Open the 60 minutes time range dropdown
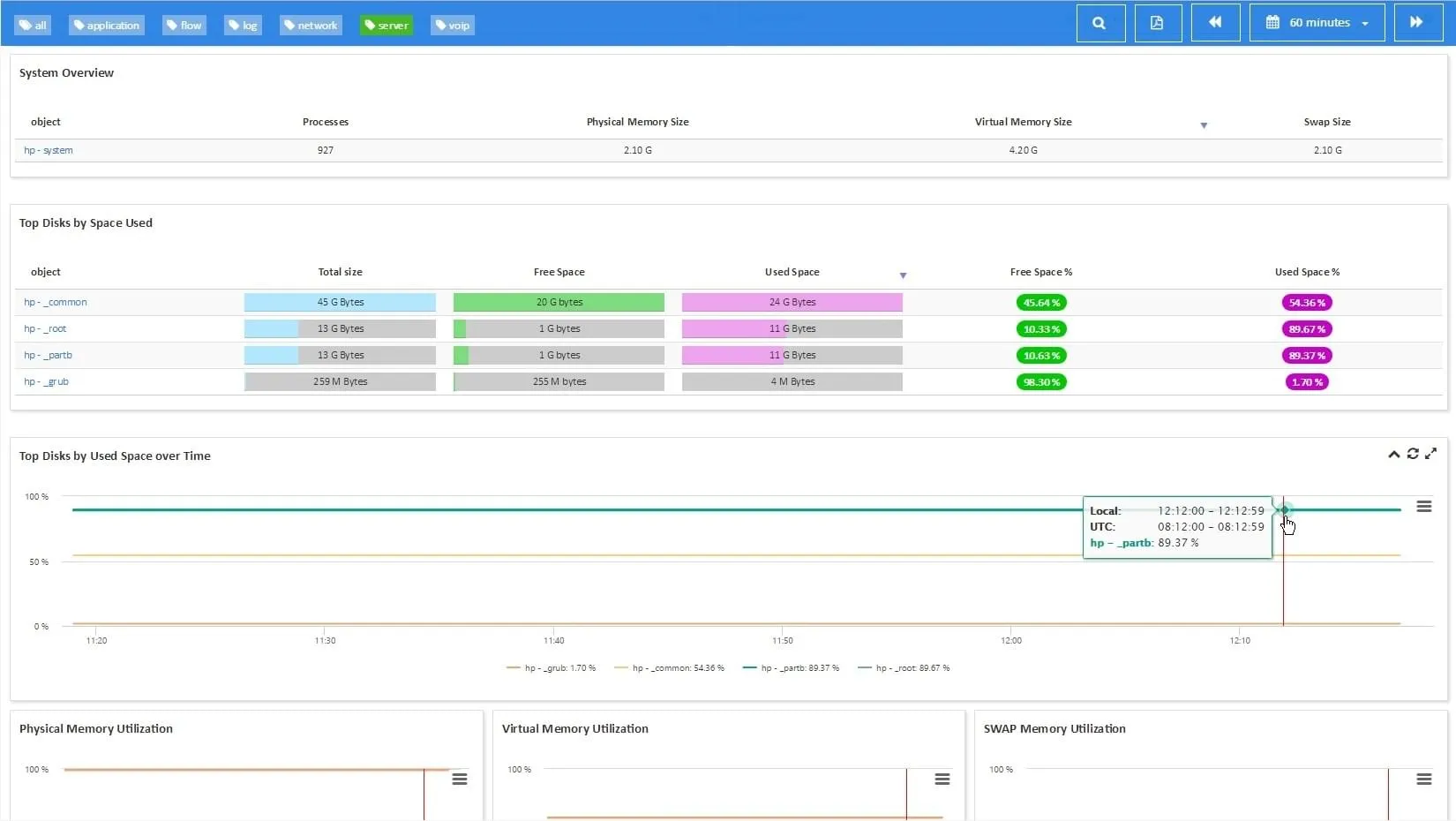This screenshot has width=1456, height=821. click(x=1318, y=23)
